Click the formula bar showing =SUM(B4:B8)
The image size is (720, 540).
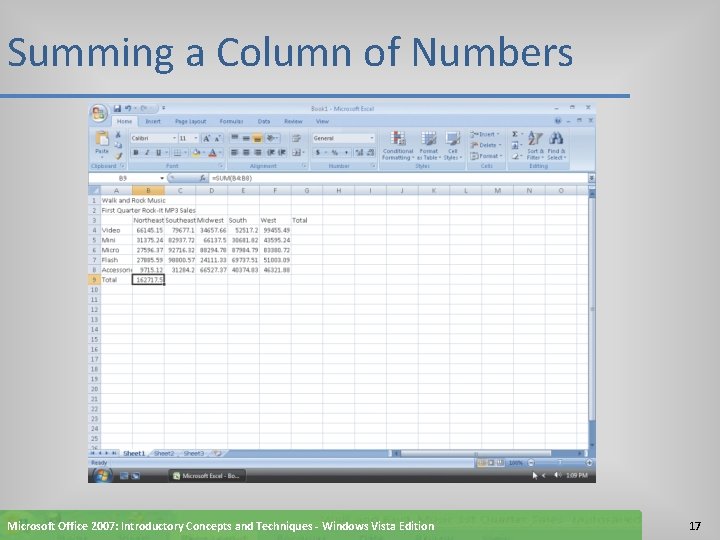[x=399, y=178]
